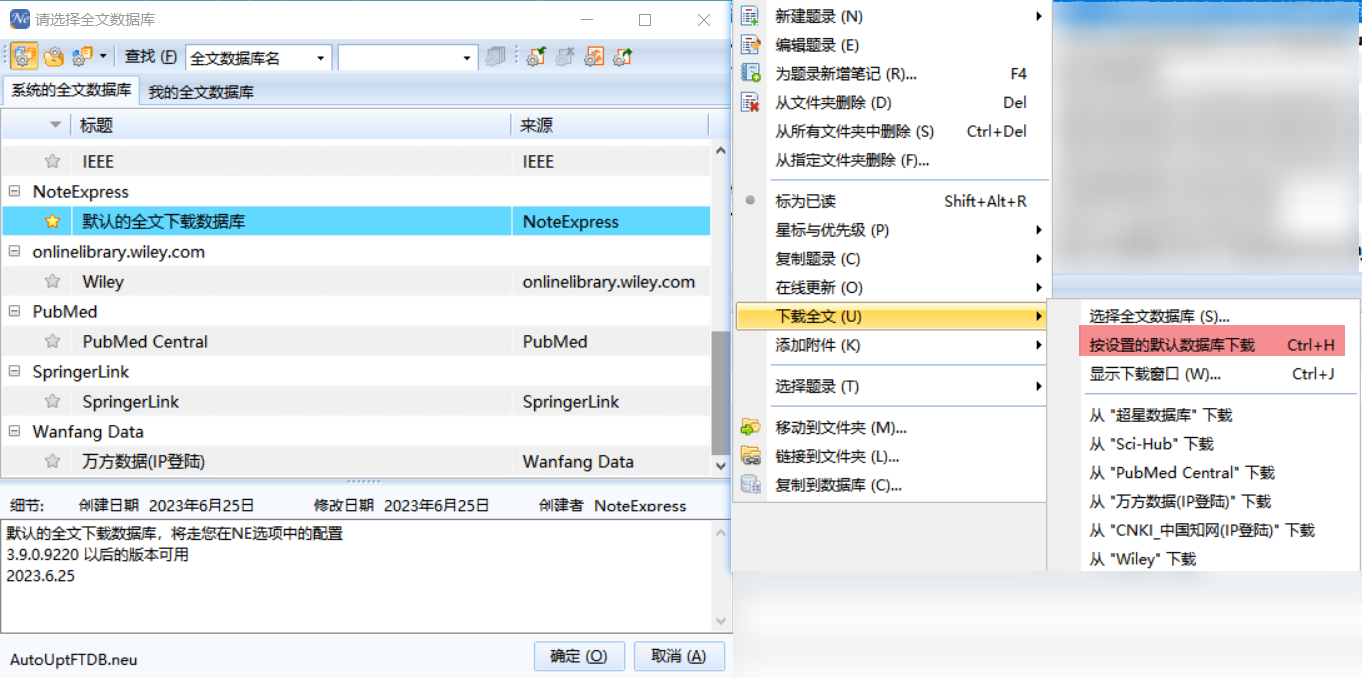Choose 新建题录 (N) from context menu
The image size is (1362, 678).
click(892, 16)
